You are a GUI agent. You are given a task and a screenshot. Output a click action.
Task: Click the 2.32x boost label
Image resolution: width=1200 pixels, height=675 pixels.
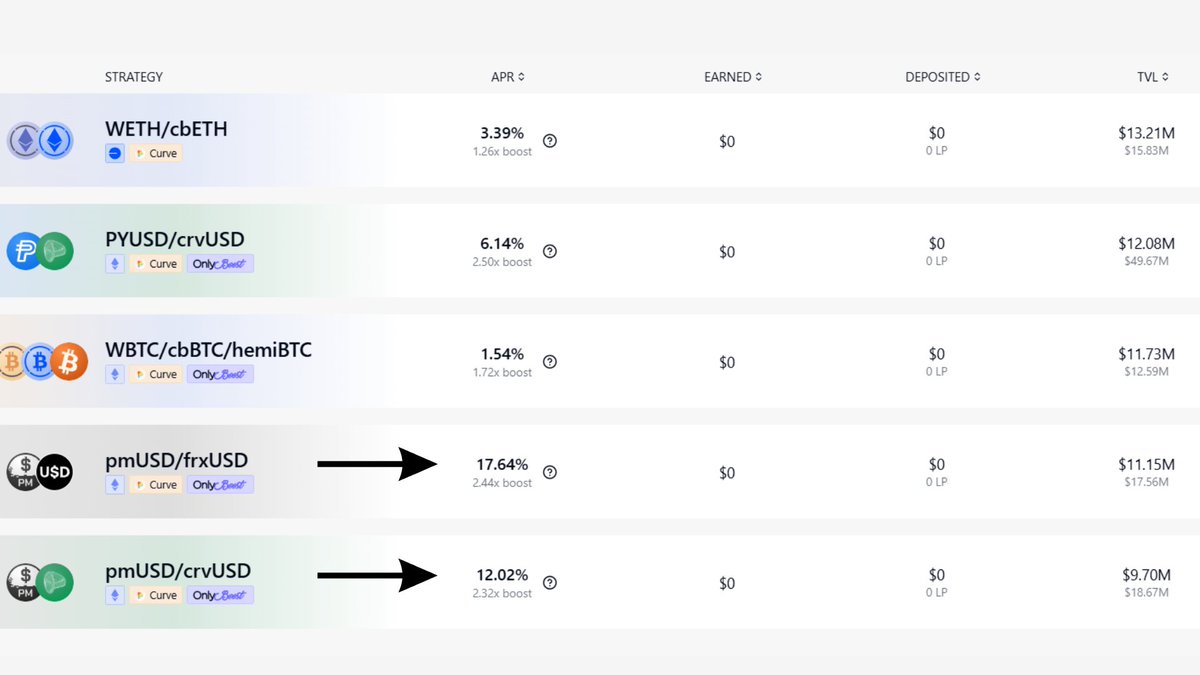[502, 593]
